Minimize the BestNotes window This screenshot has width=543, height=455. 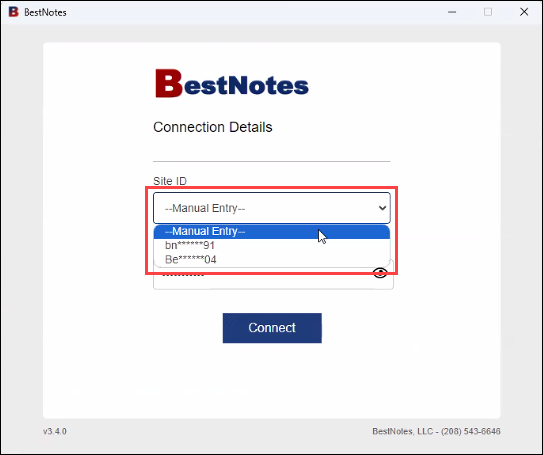(x=452, y=12)
